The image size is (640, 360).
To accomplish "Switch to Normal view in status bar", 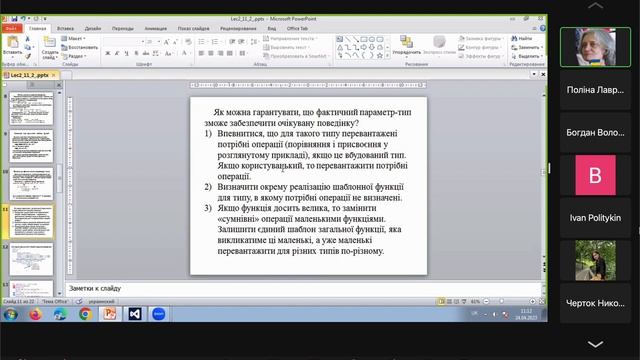I will [x=441, y=302].
